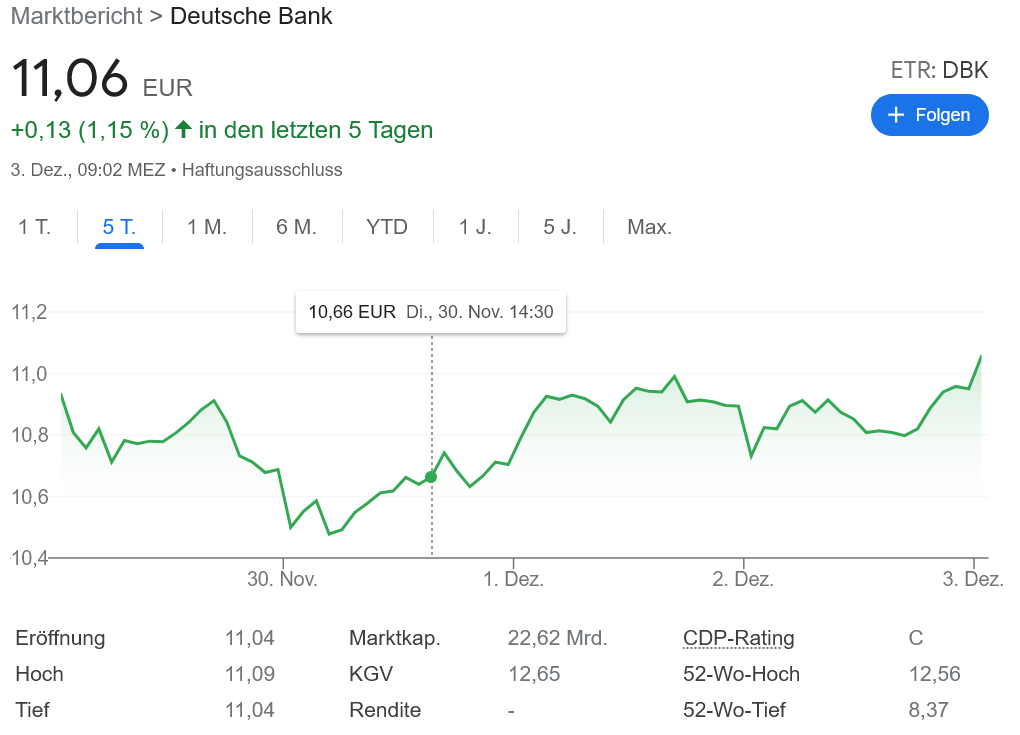This screenshot has height=735, width=1020.
Task: Open the Deutsche Bank breadcrumb entry
Action: [251, 17]
